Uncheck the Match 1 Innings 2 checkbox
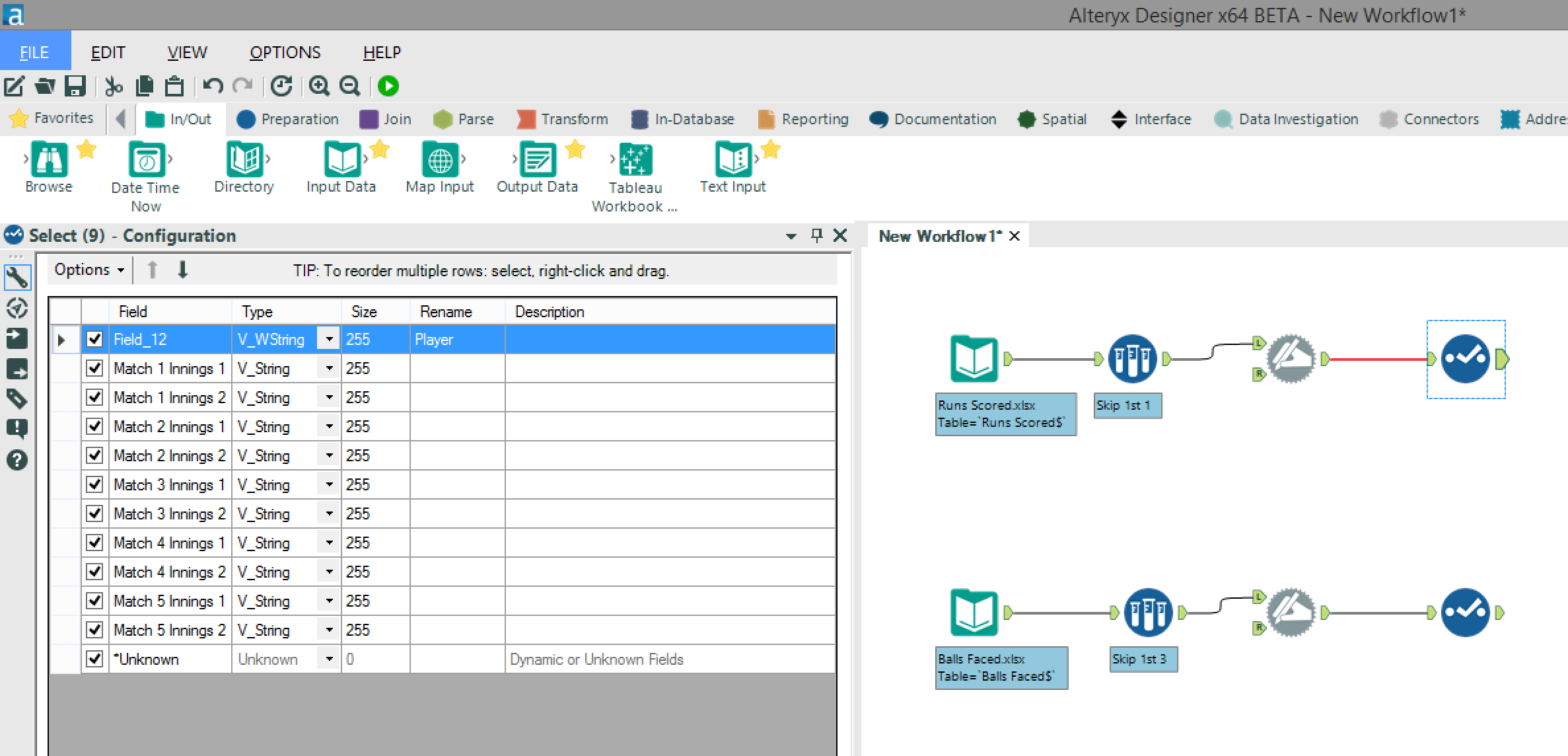 (94, 397)
